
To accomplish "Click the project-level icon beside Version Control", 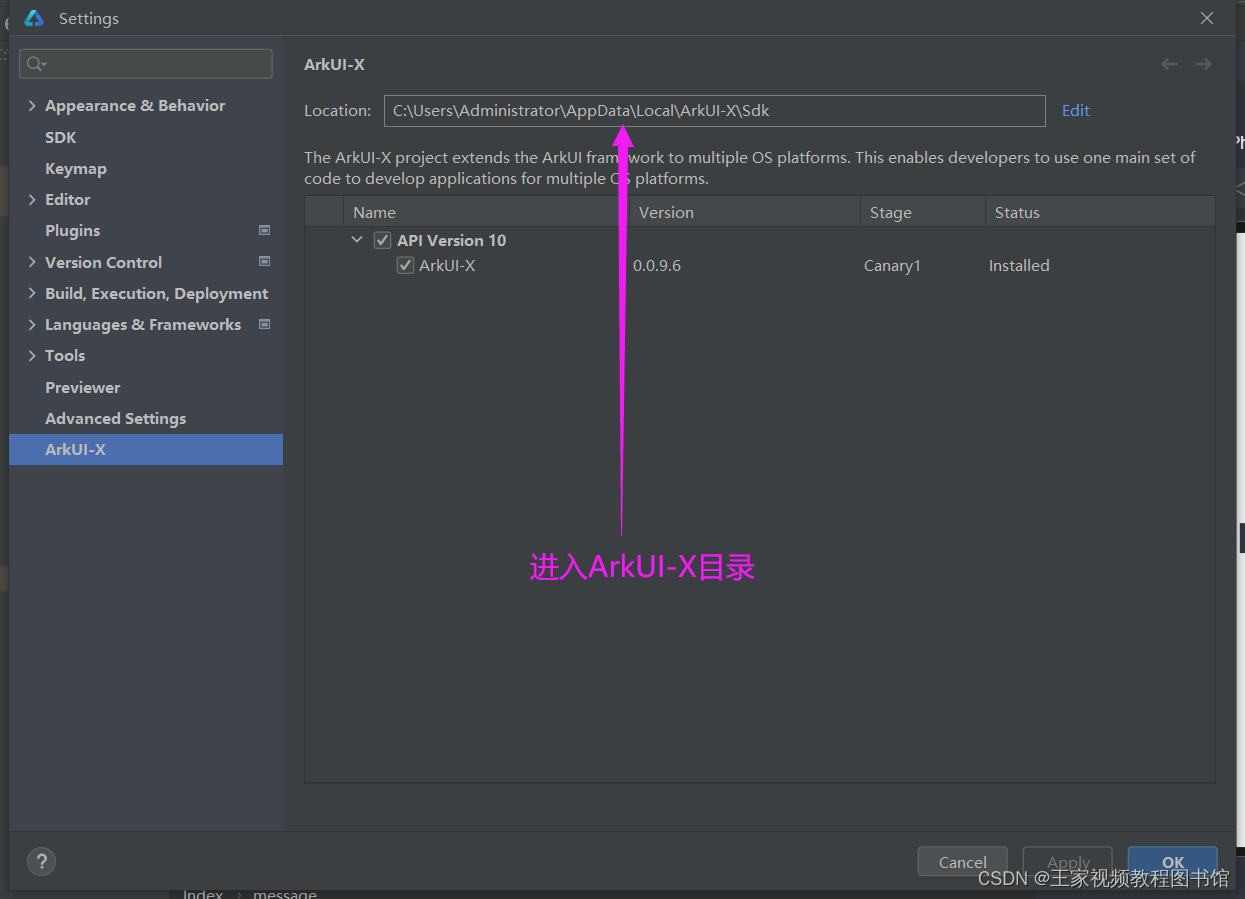I will click(x=265, y=262).
